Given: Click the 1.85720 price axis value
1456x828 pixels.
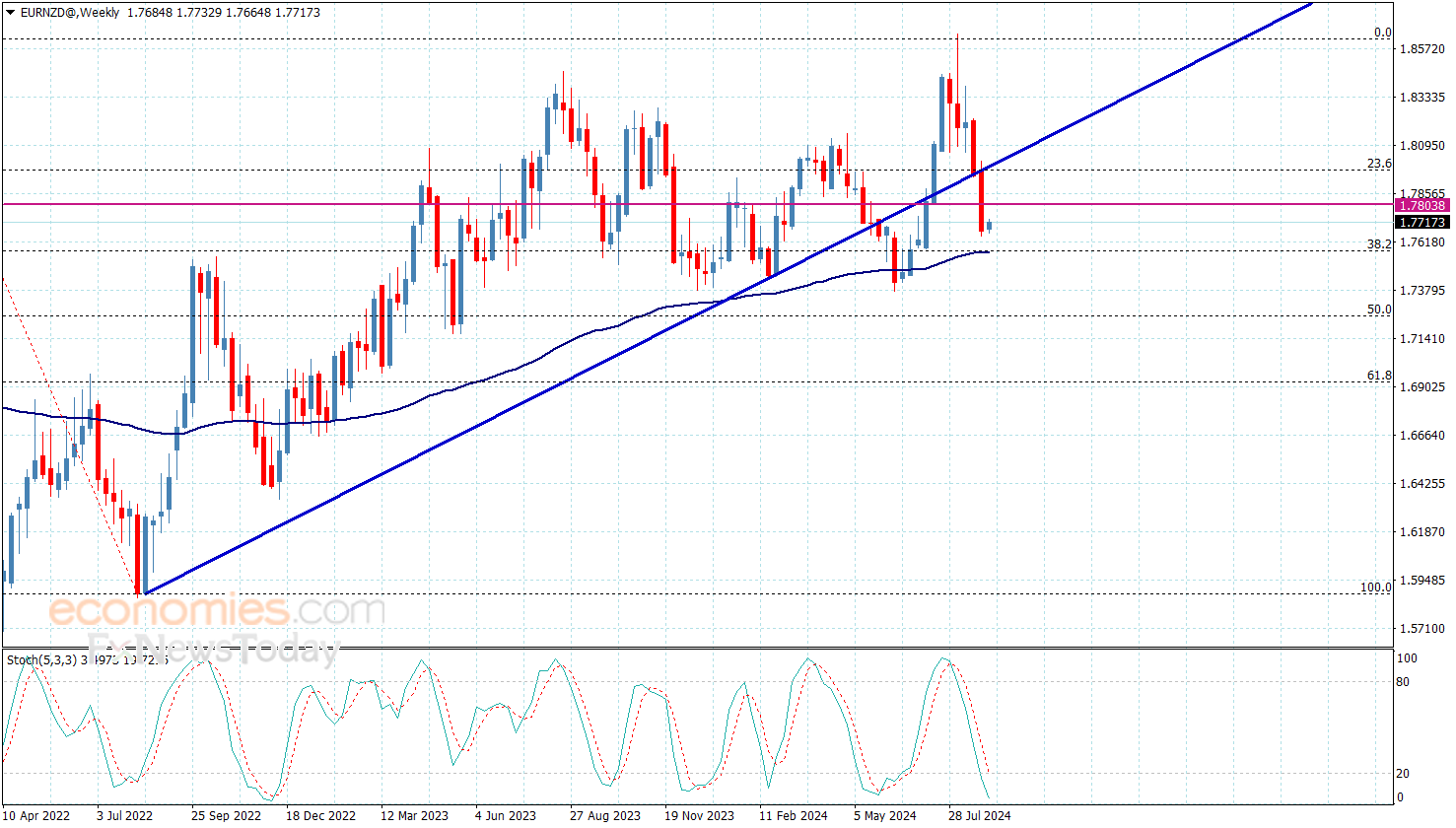Looking at the screenshot, I should [1422, 49].
